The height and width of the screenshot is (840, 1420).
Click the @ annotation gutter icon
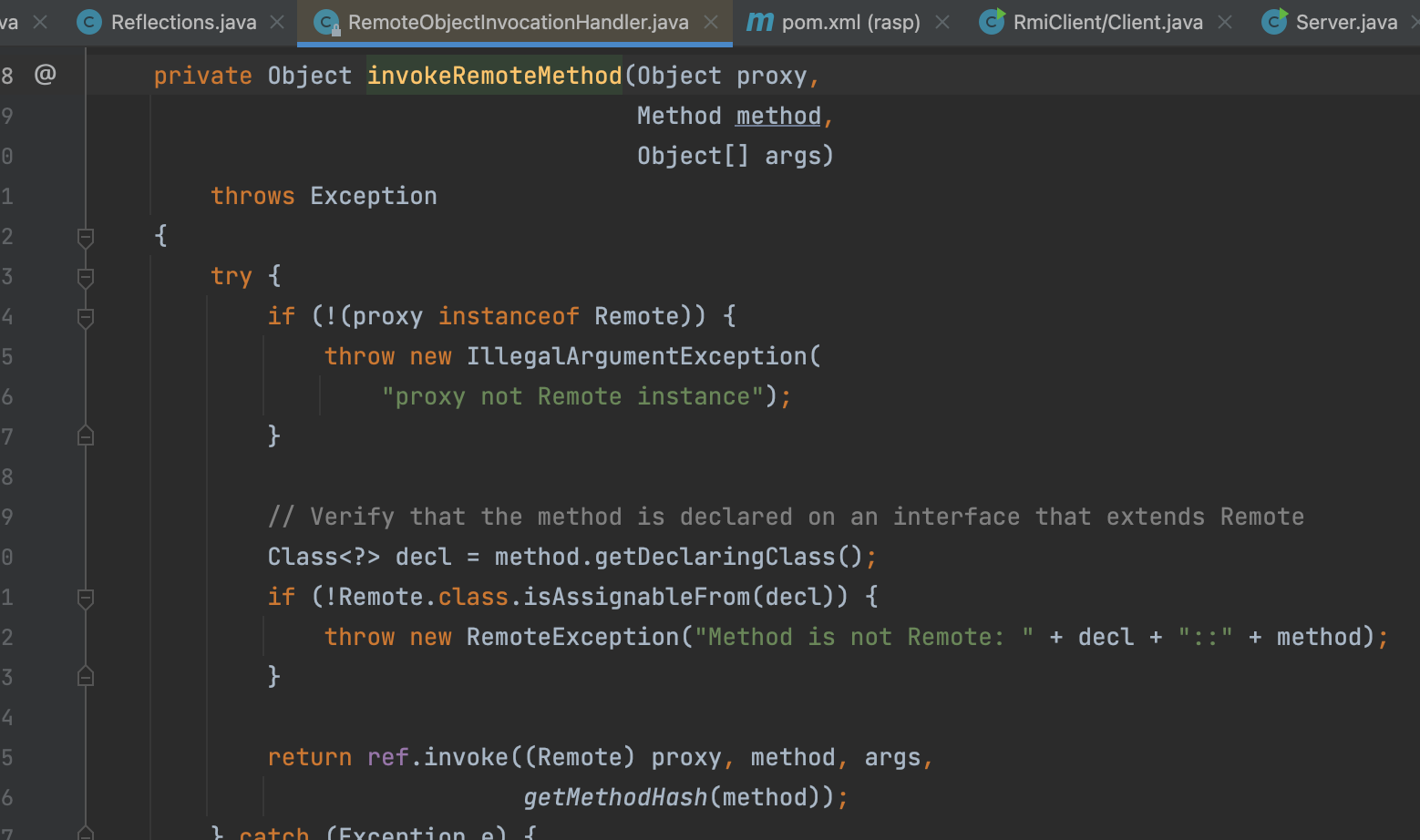pos(46,74)
